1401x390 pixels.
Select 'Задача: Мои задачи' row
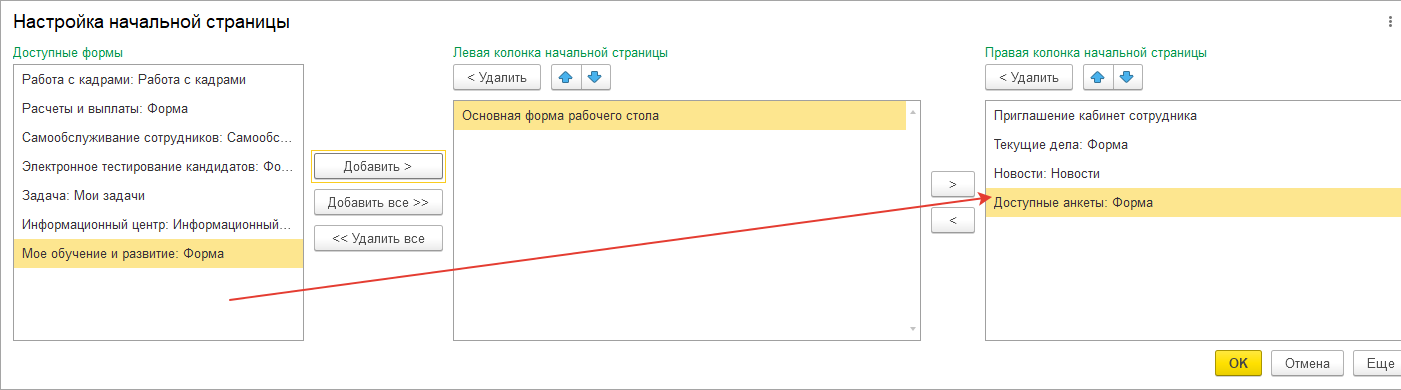point(158,195)
